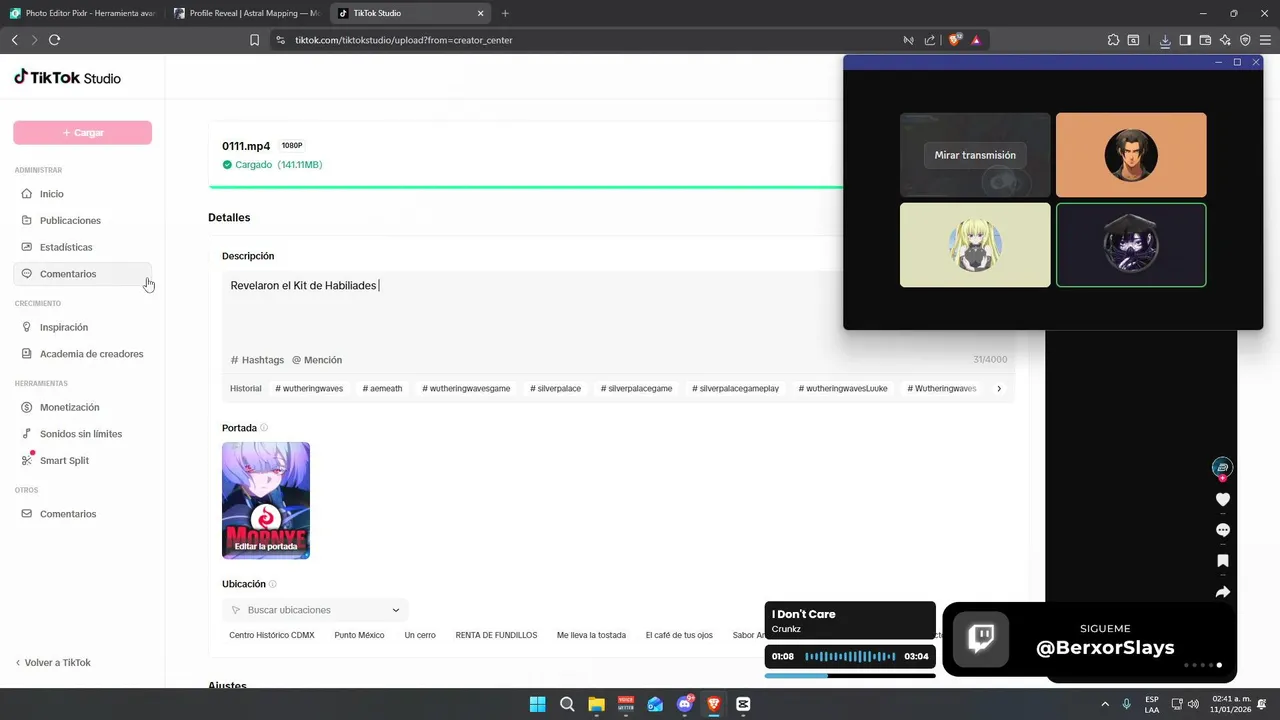The image size is (1280, 720).
Task: Select Un cerro location suggestion
Action: tap(420, 635)
